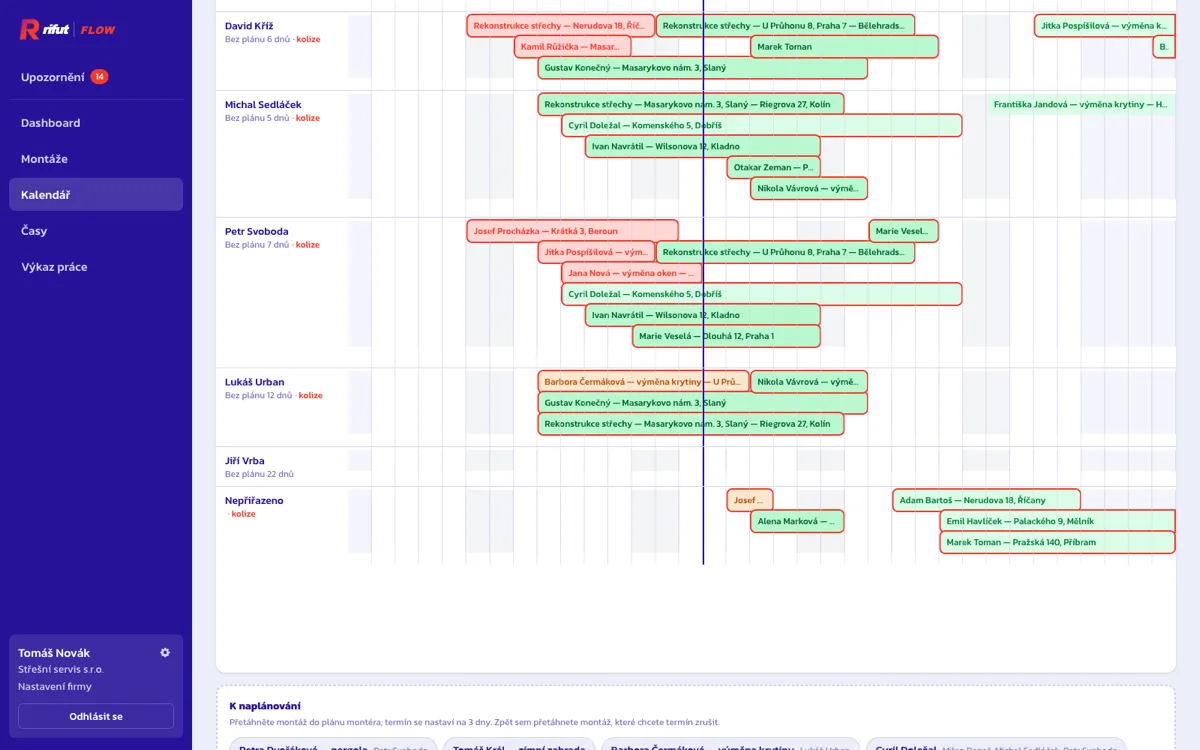
Task: Open Marie Veselá Dlouhá 12, Praha 1 job
Action: coord(726,337)
